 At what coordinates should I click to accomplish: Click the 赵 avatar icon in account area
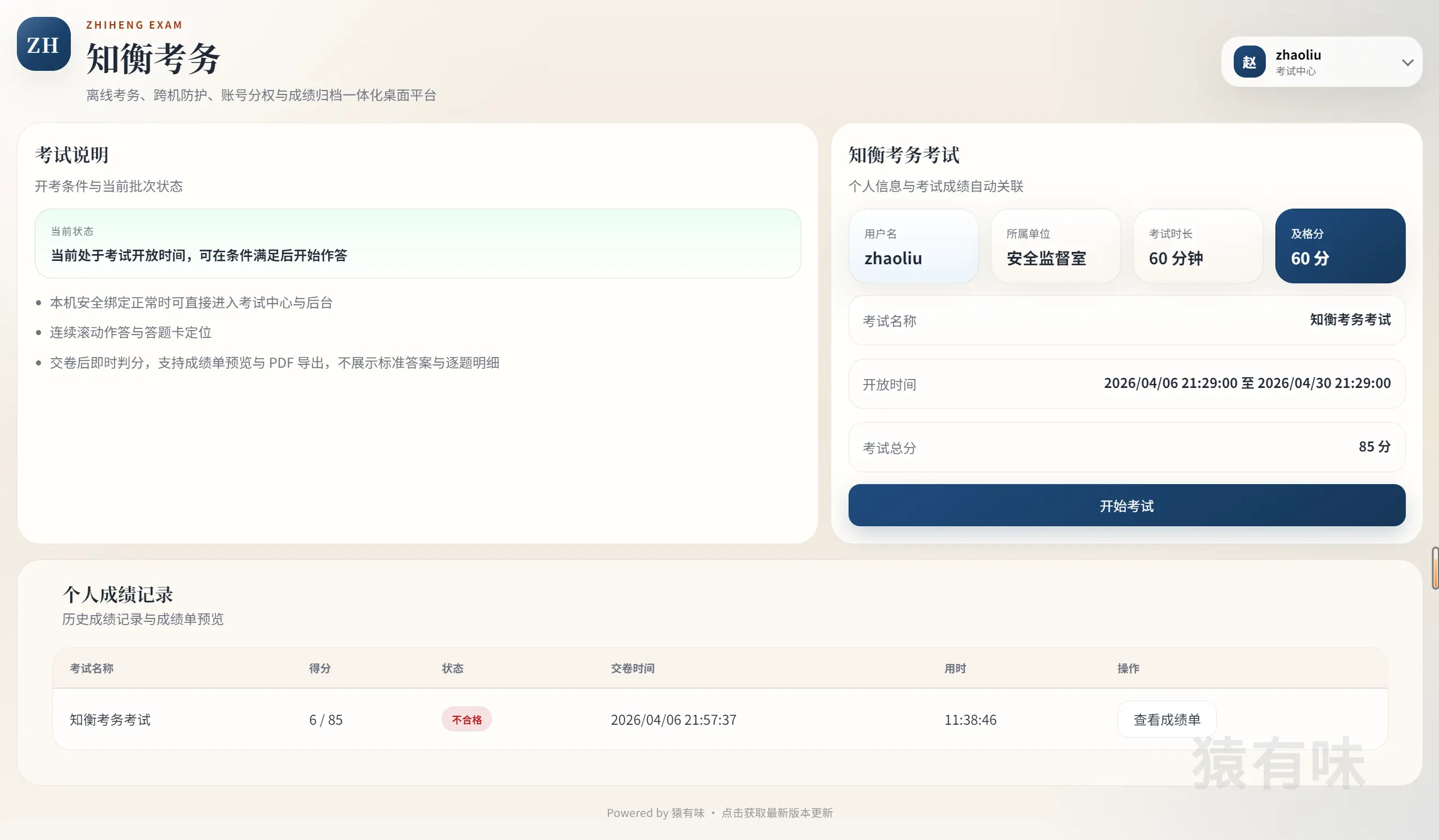point(1249,62)
